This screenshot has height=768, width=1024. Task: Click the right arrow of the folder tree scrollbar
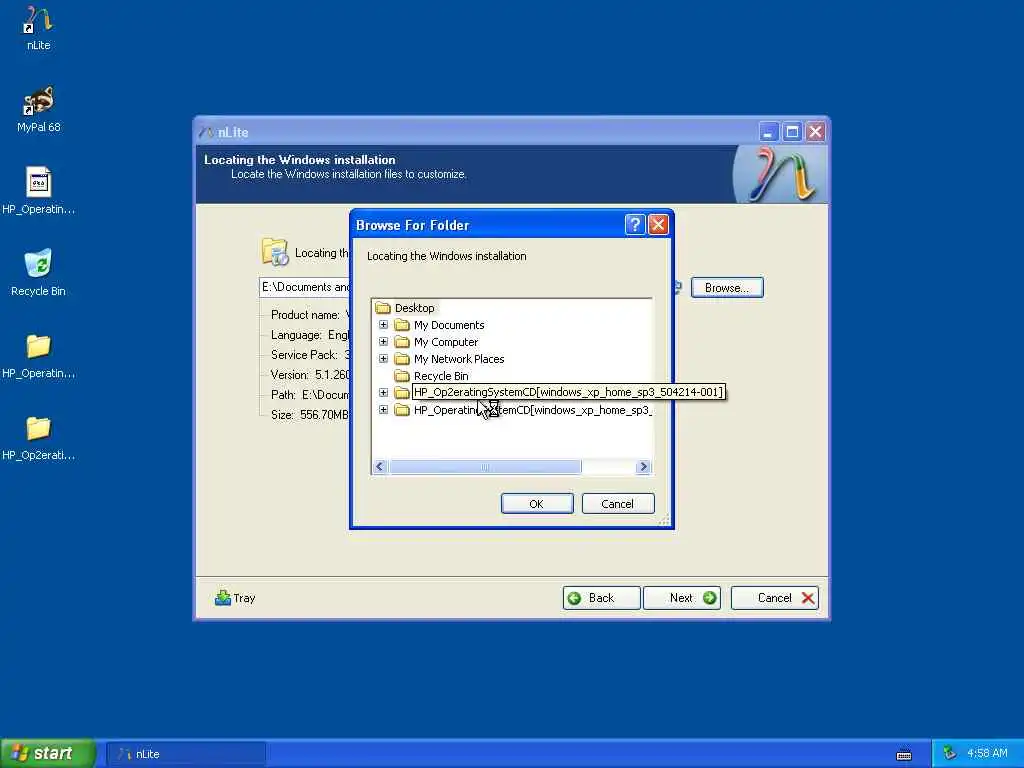click(643, 466)
